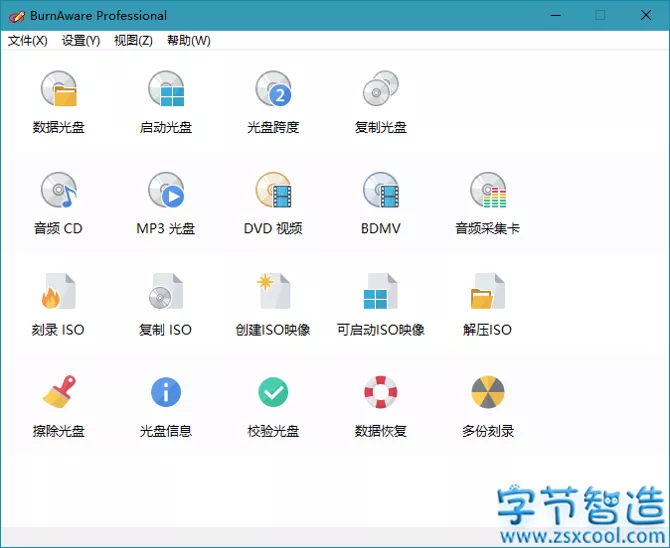
Task: Open the 设置(Y) menu
Action: [x=81, y=41]
